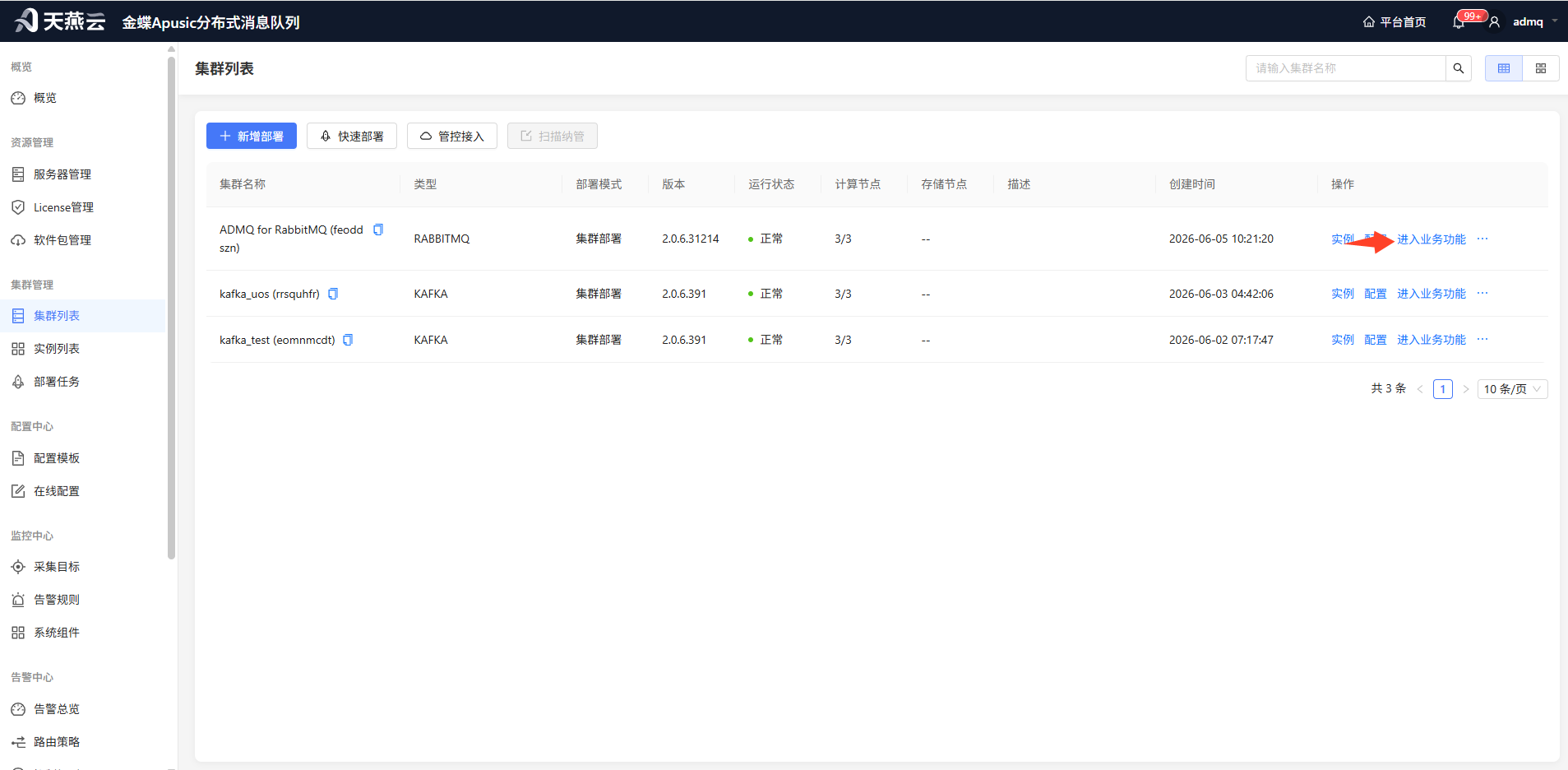The height and width of the screenshot is (770, 1568).
Task: Open 实例 for kafka_uos row
Action: 1343,294
